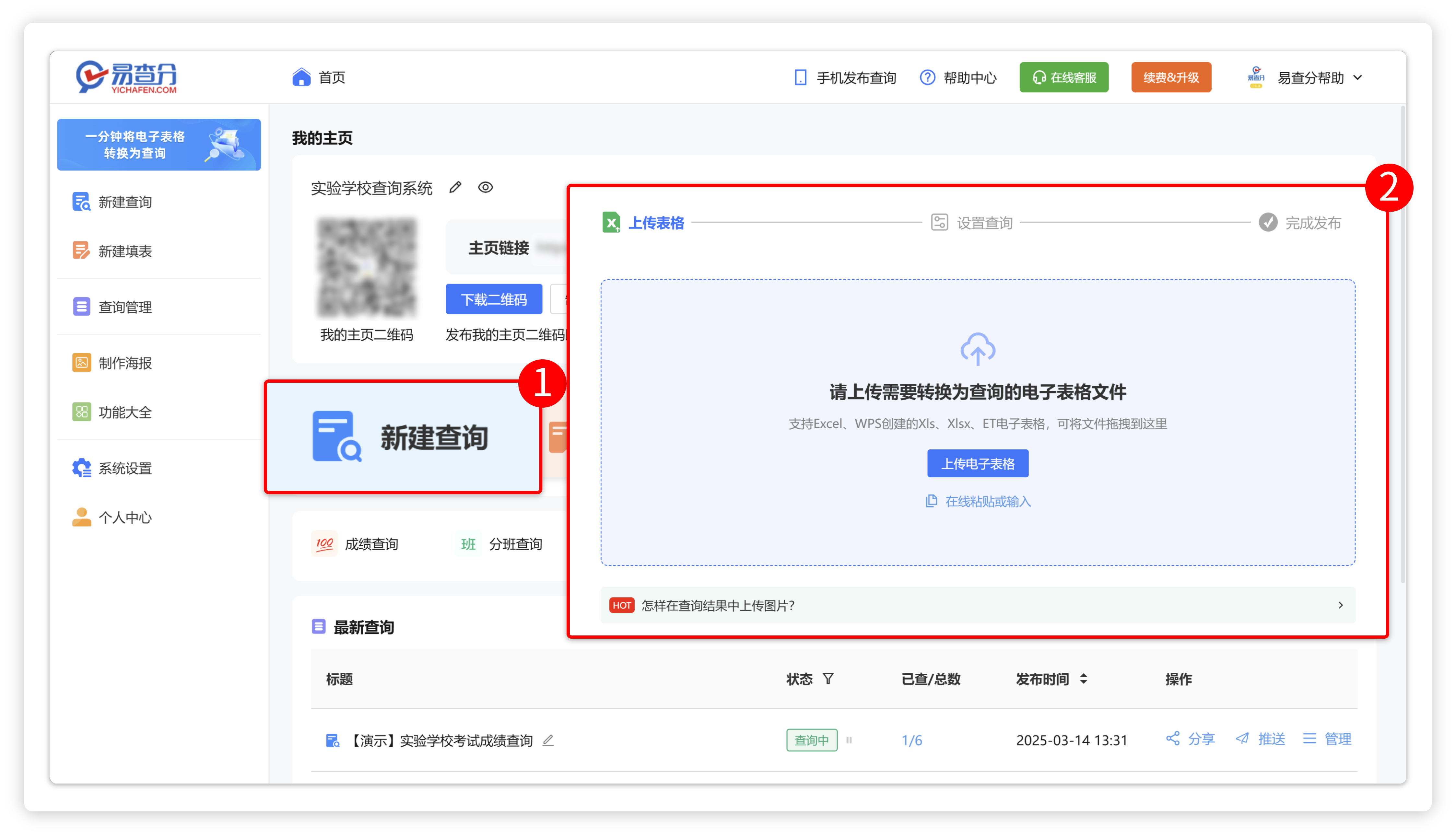Click the 个人中心 person icon
Screen dimensions: 1456x837
point(81,517)
